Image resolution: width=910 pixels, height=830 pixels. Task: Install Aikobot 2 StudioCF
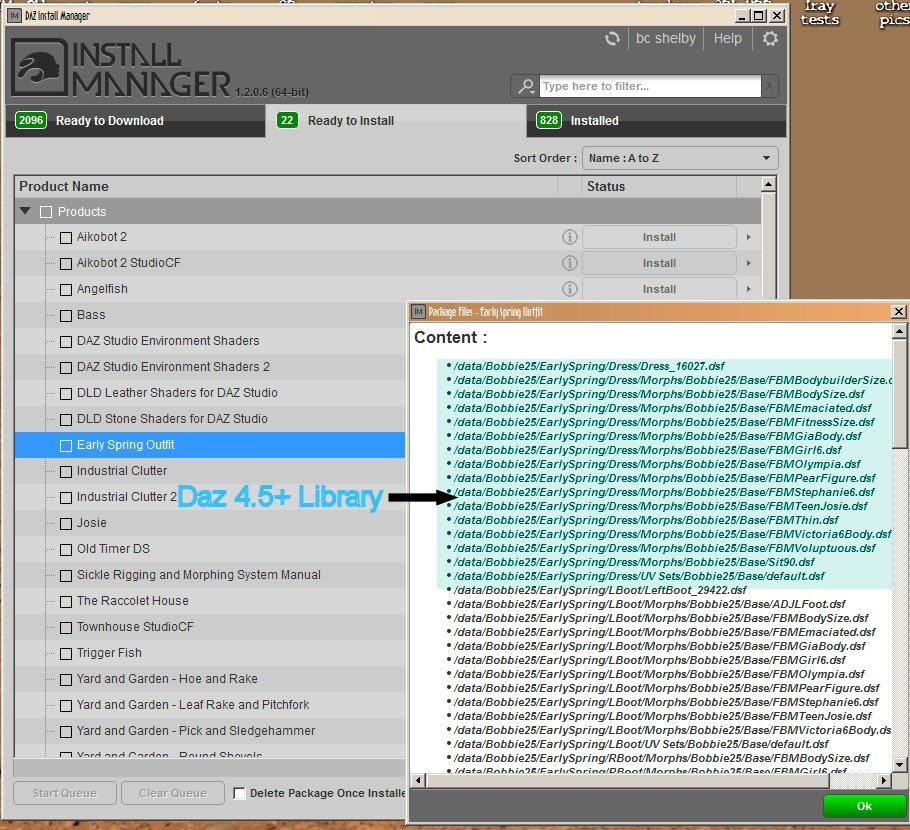[x=659, y=263]
